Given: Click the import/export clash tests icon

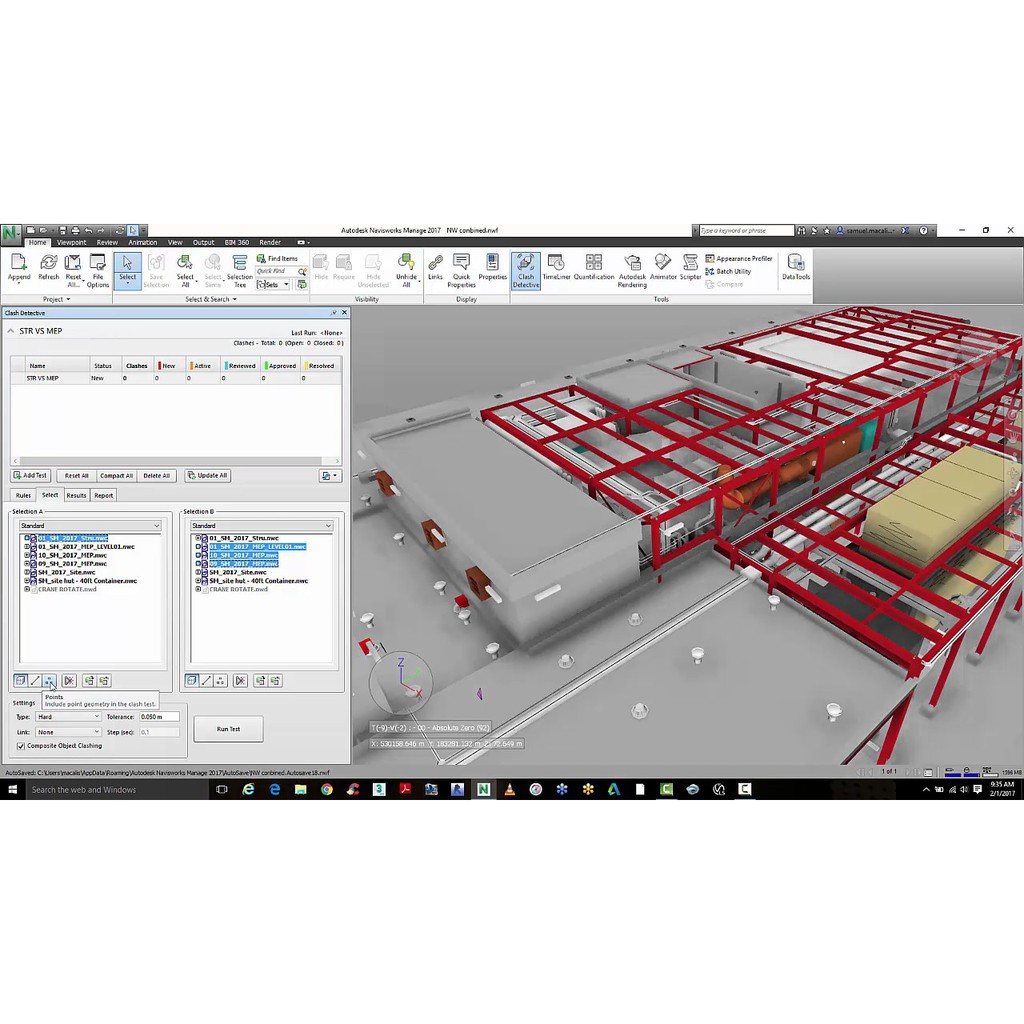Looking at the screenshot, I should tap(329, 475).
